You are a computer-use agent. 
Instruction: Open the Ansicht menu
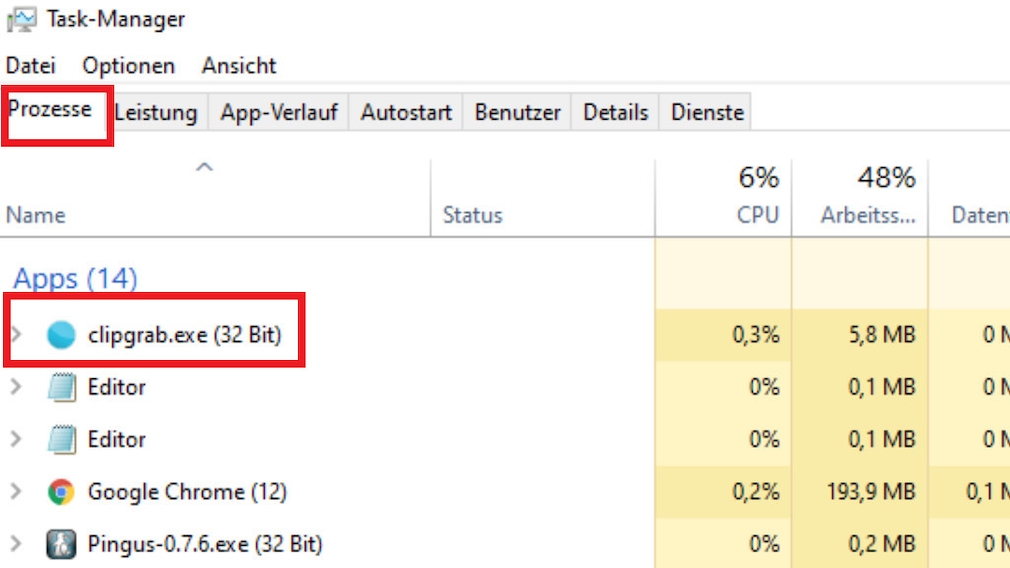(x=239, y=66)
